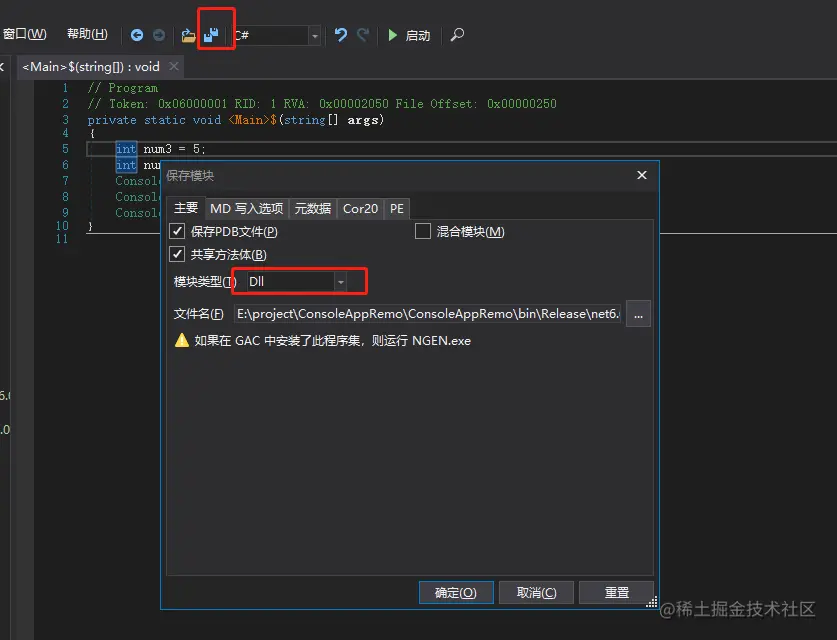
Task: Switch to the 元数据 tab
Action: click(313, 209)
